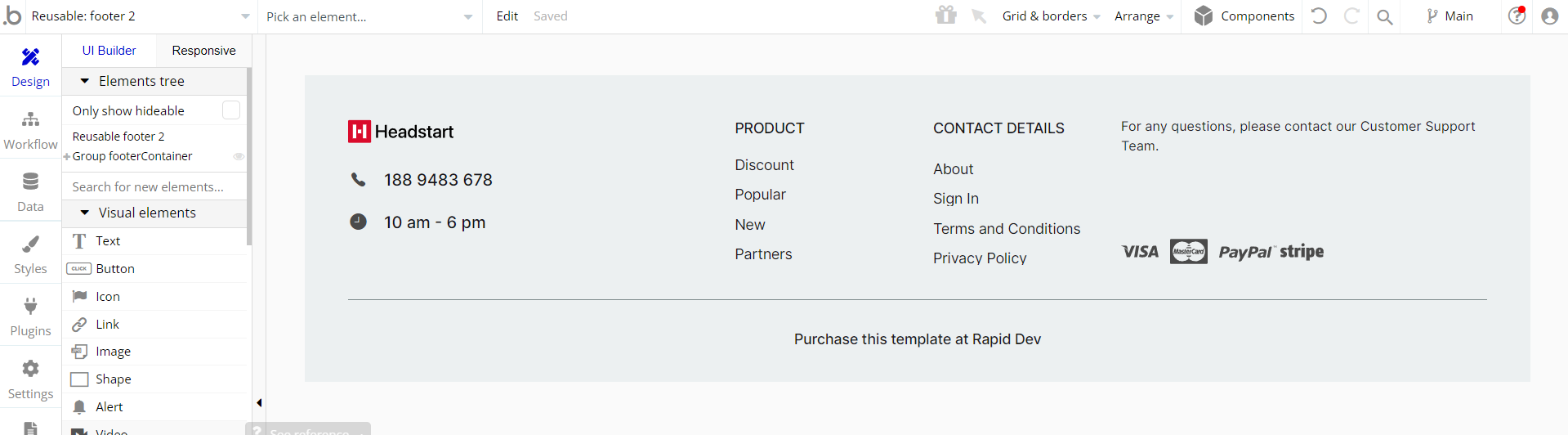Open the Plugins section
This screenshot has height=435, width=1568.
point(30,317)
